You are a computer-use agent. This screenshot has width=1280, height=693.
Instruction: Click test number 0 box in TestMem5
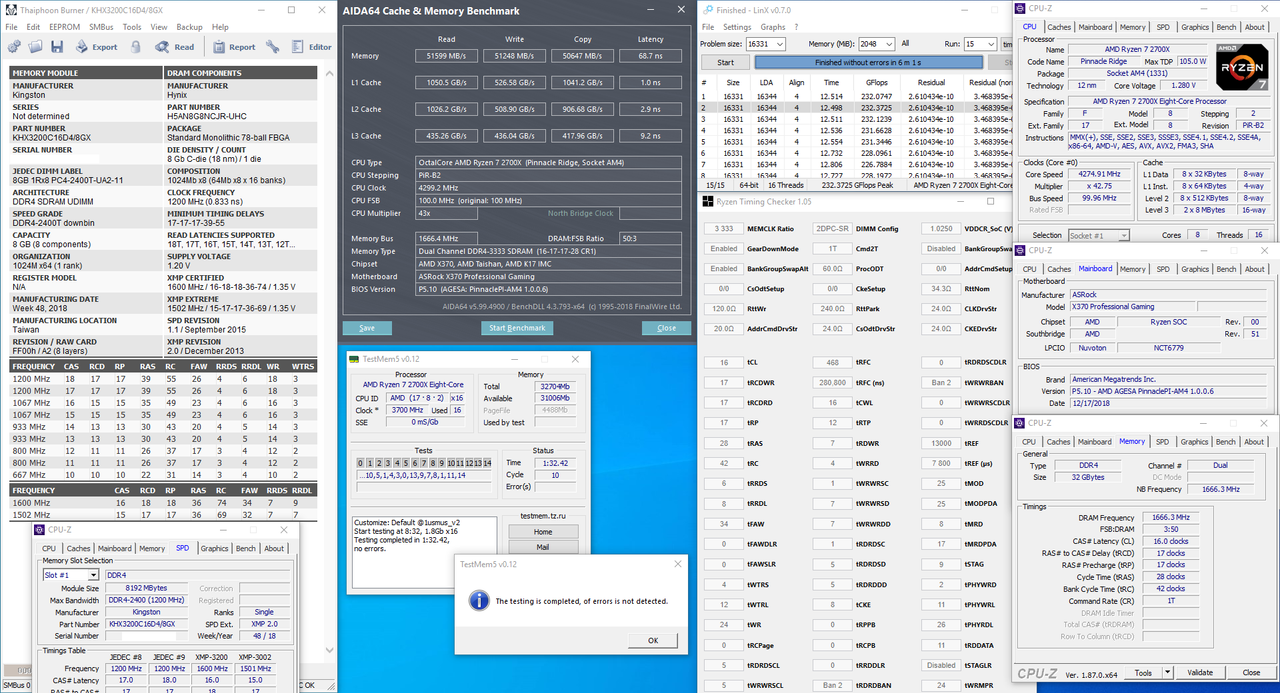pos(361,463)
